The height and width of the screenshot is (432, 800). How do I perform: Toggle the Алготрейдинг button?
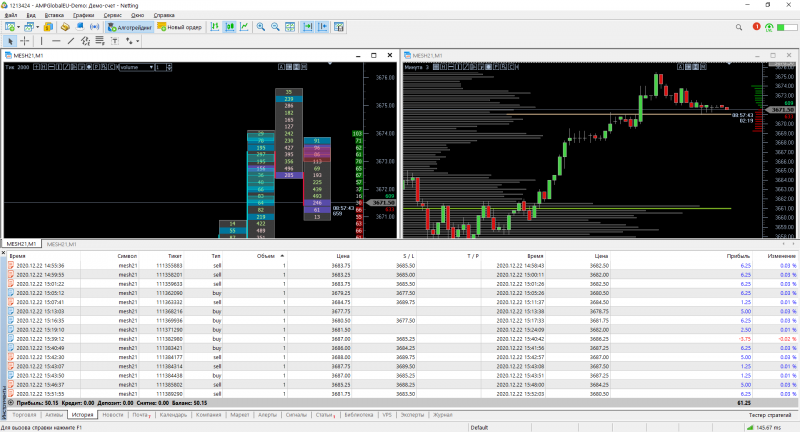[130, 27]
